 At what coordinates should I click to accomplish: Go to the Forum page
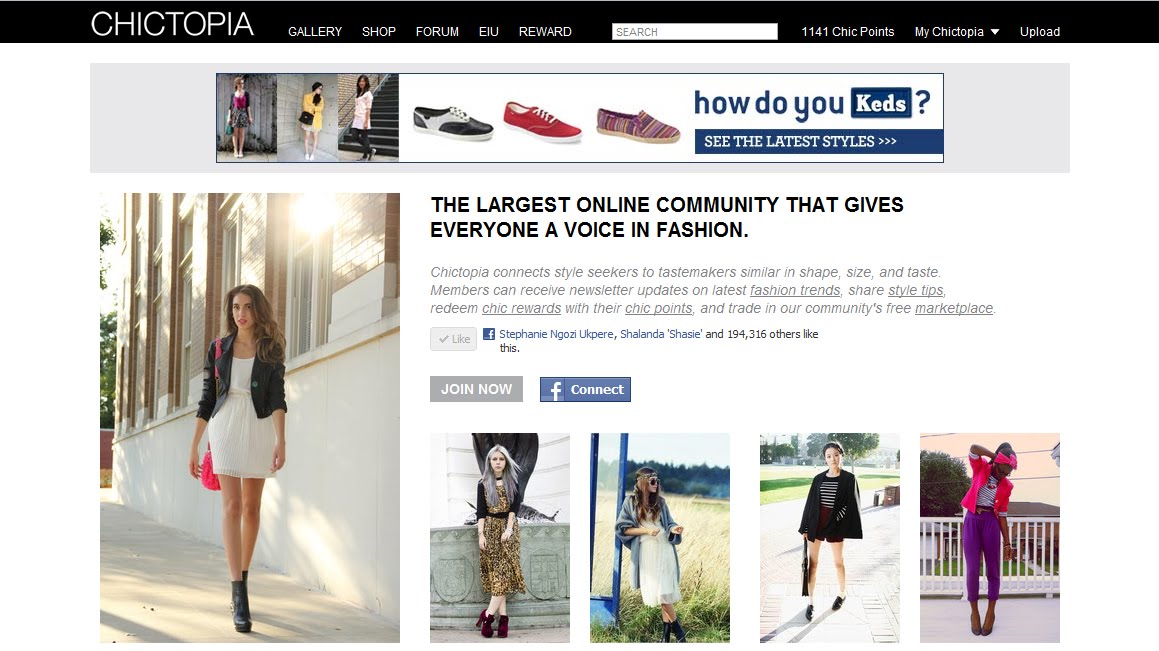pos(437,32)
